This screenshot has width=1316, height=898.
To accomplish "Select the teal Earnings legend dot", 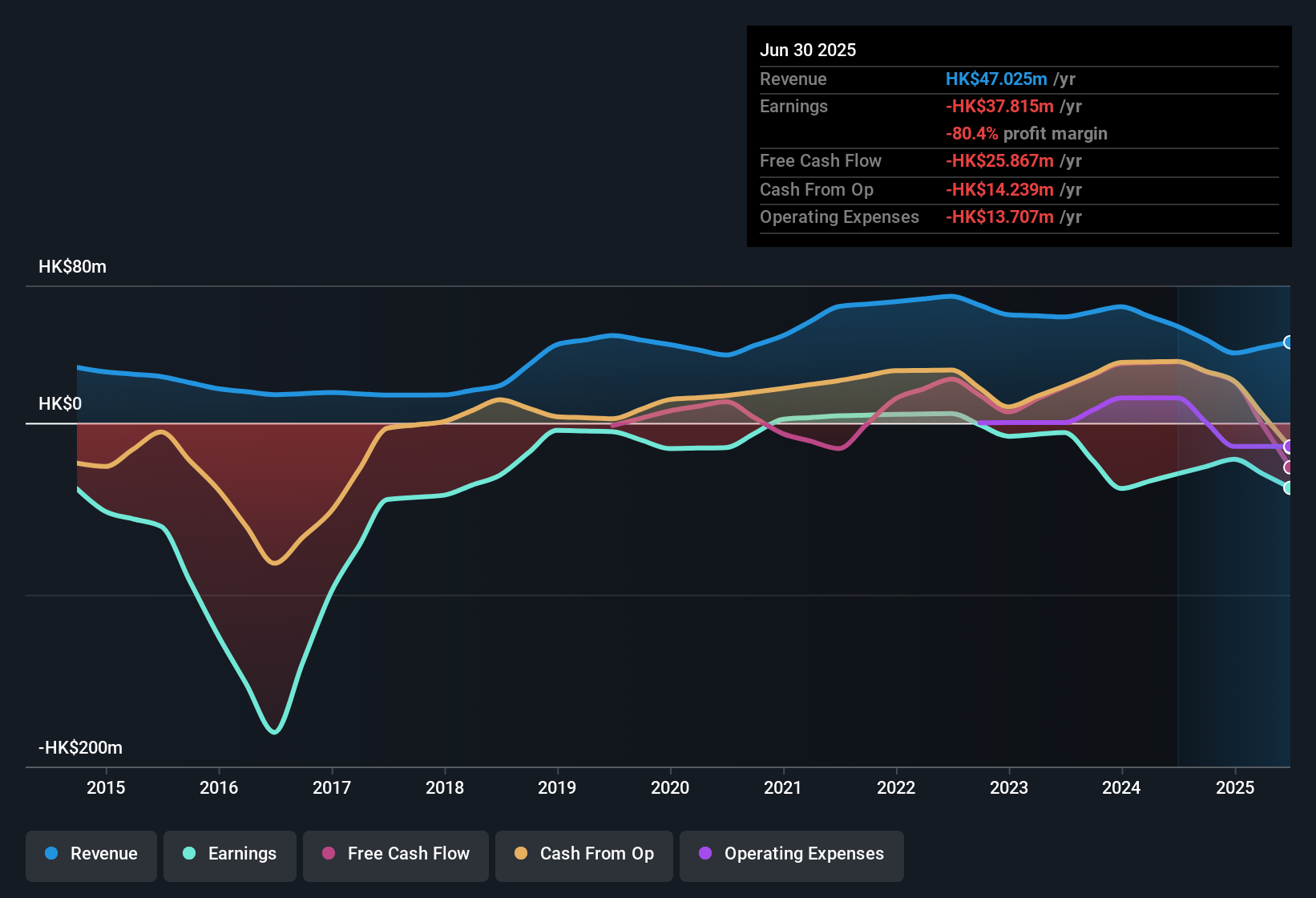I will pos(188,855).
